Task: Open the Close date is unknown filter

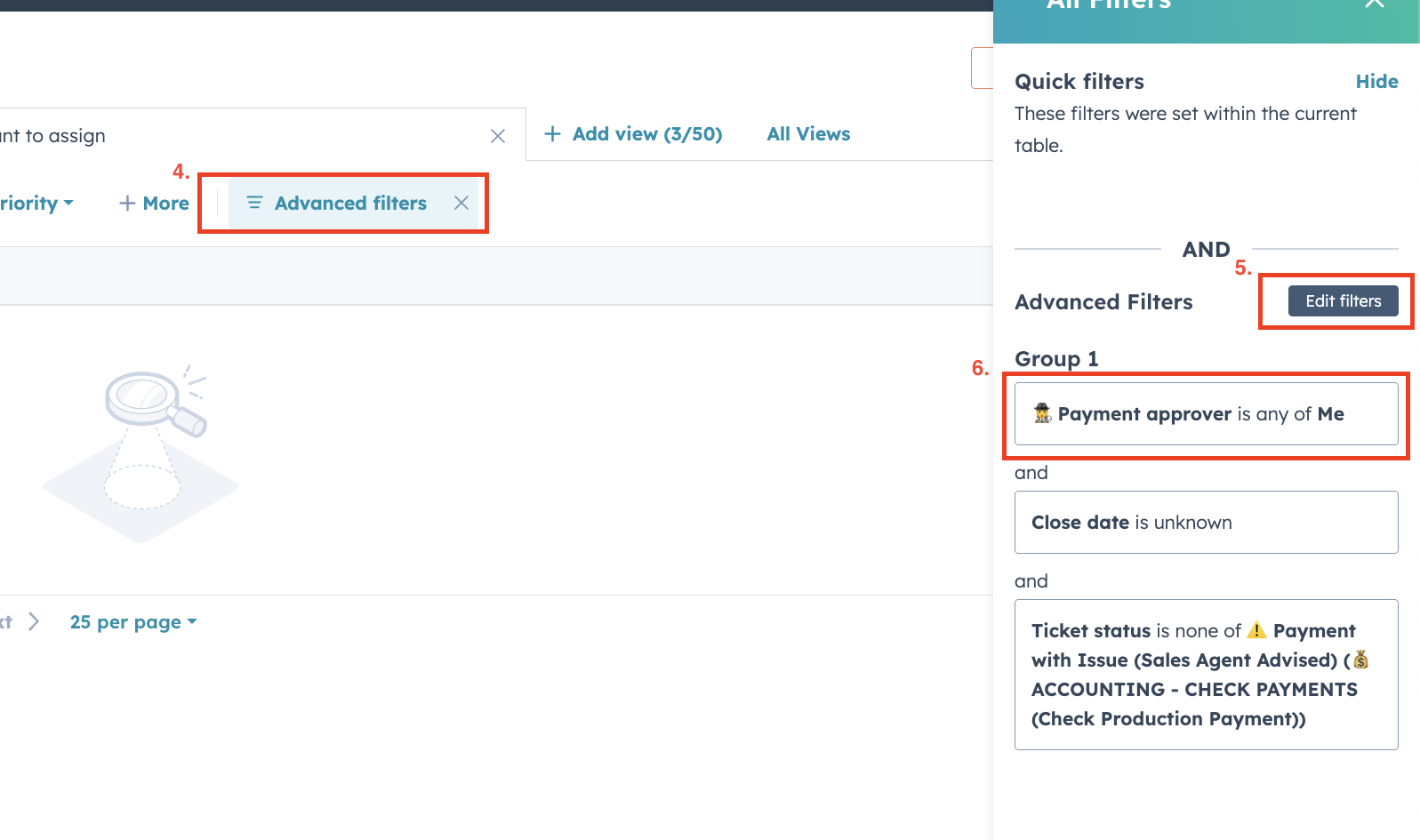Action: (1206, 523)
